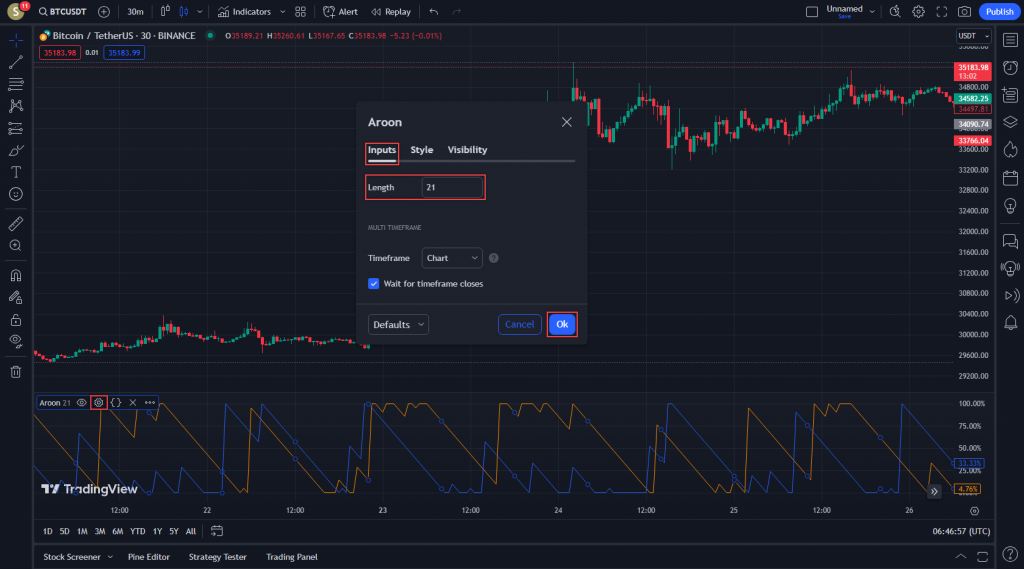Select the Text annotation tool
The image size is (1024, 569).
[x=16, y=172]
